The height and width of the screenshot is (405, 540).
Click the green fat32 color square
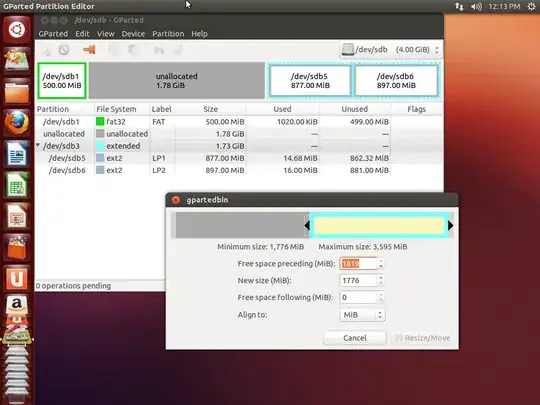(100, 122)
